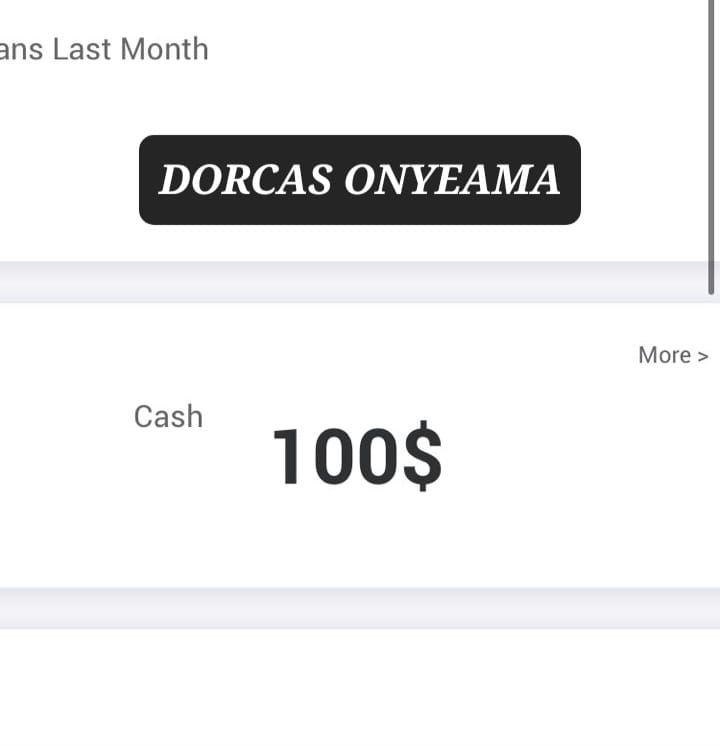Click the vertical scrollbar thumb on the right
The height and width of the screenshot is (746, 720).
711,147
